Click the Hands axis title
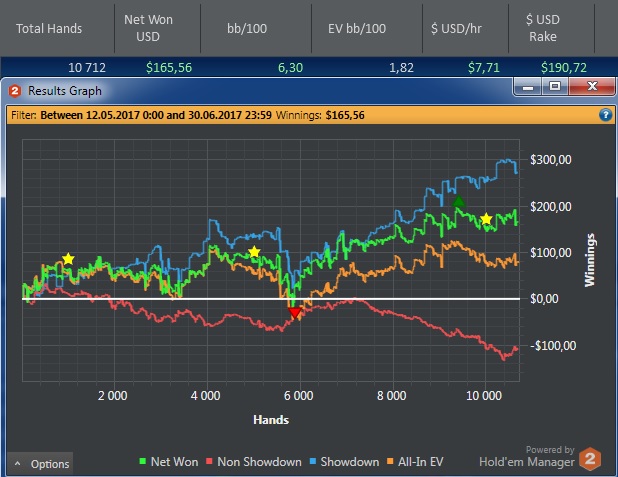The image size is (618, 477). click(x=271, y=419)
